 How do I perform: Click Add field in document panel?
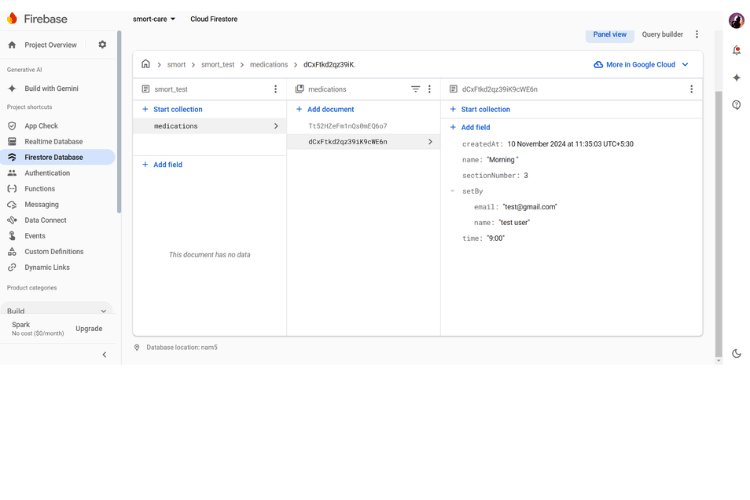point(470,127)
